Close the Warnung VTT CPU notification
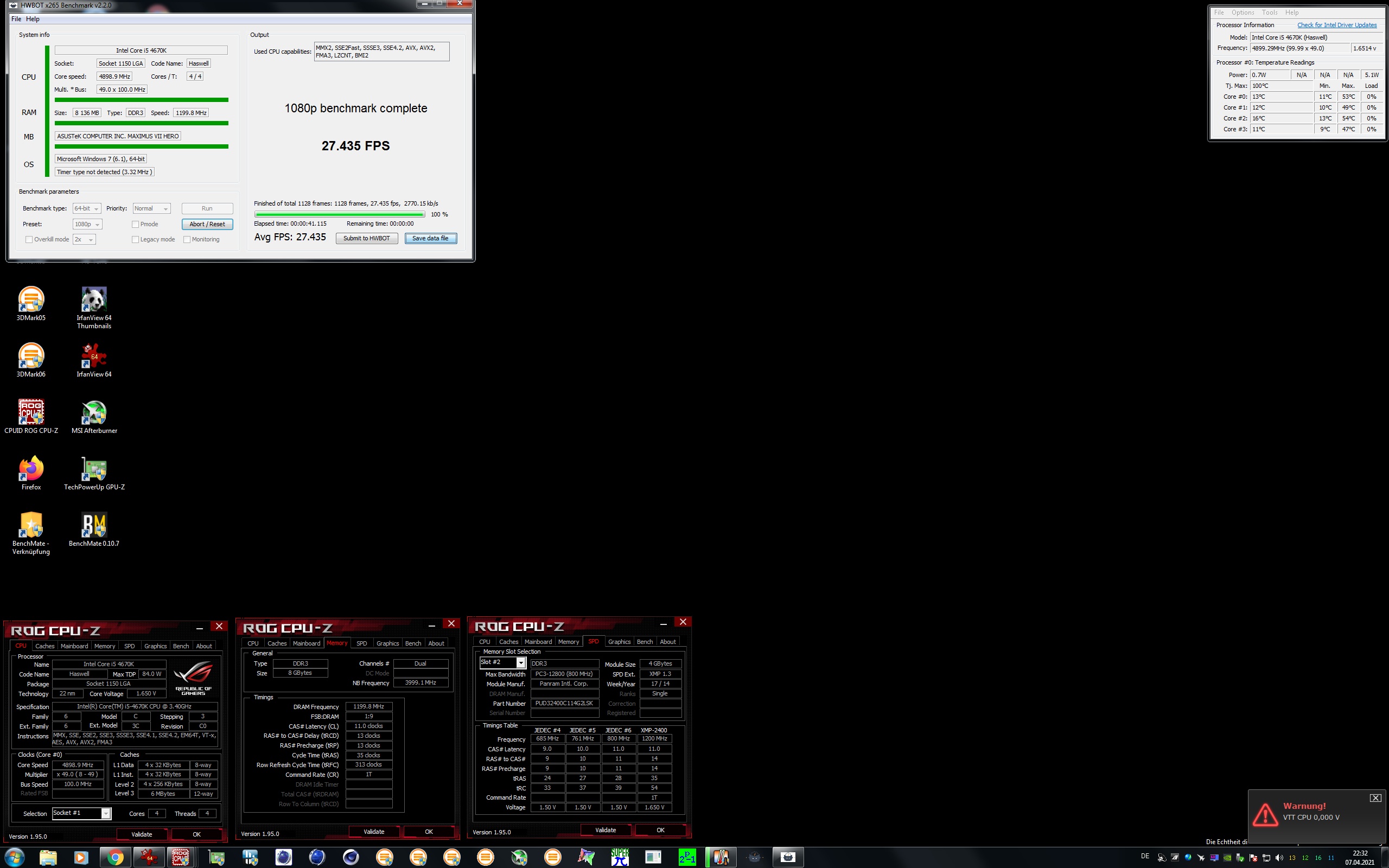The image size is (1389, 868). point(1375,798)
